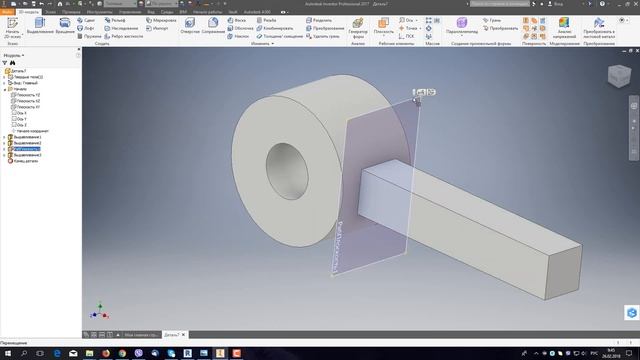Screen dimensions: 640x360
Task: Click Преобразовать в листовой металл
Action: [x=599, y=28]
